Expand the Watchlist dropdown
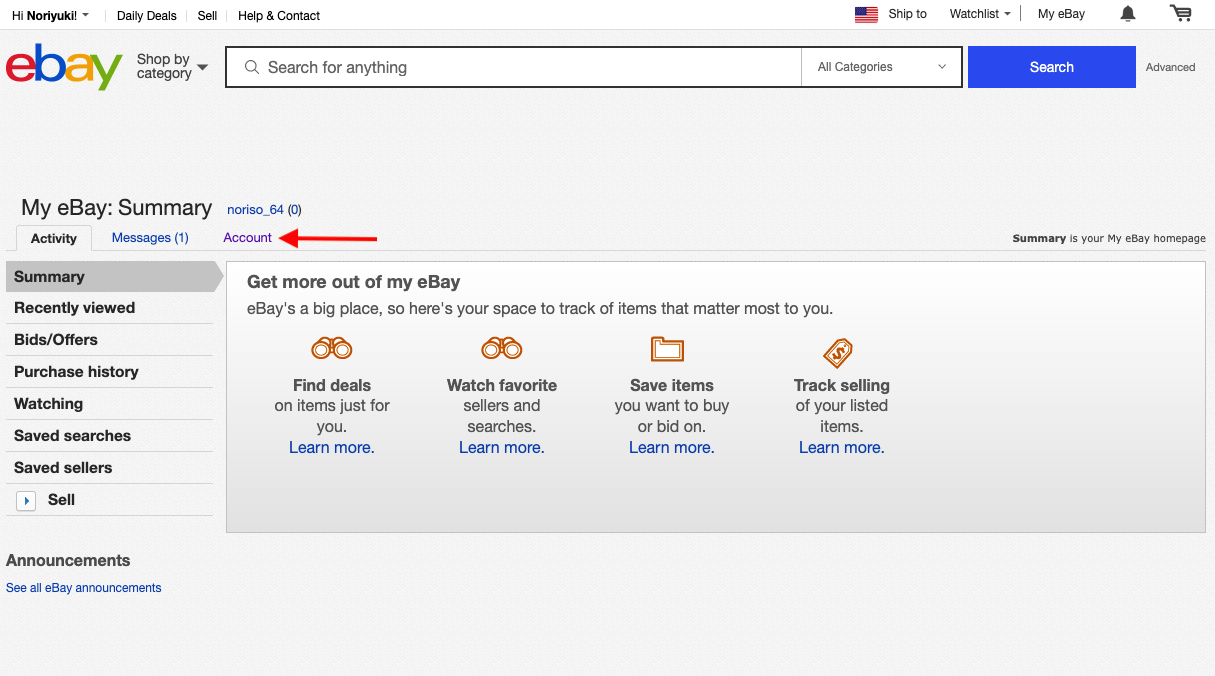This screenshot has height=676, width=1215. point(980,14)
